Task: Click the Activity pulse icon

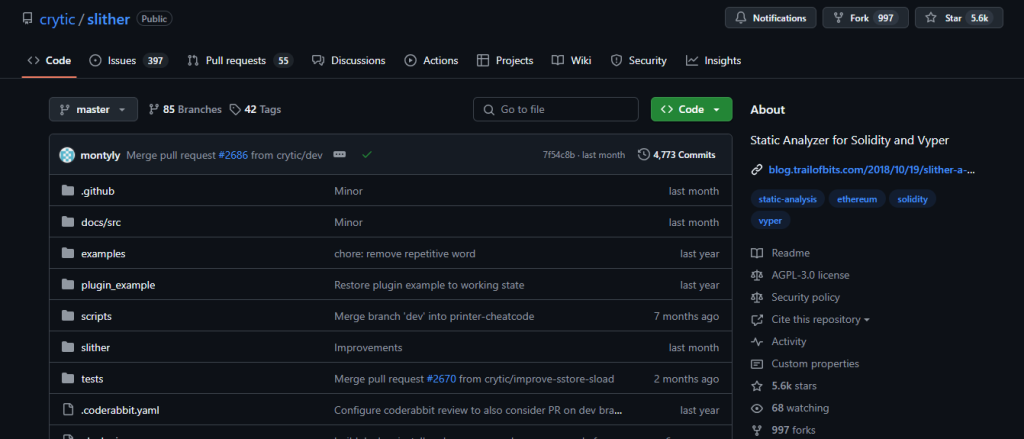Action: (757, 342)
